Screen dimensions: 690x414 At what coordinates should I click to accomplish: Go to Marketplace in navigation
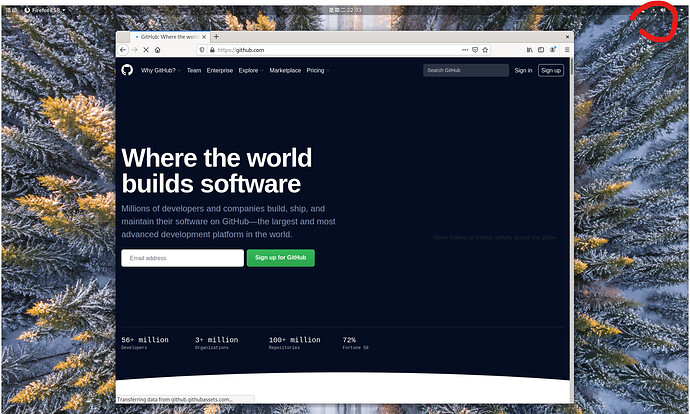click(x=285, y=70)
